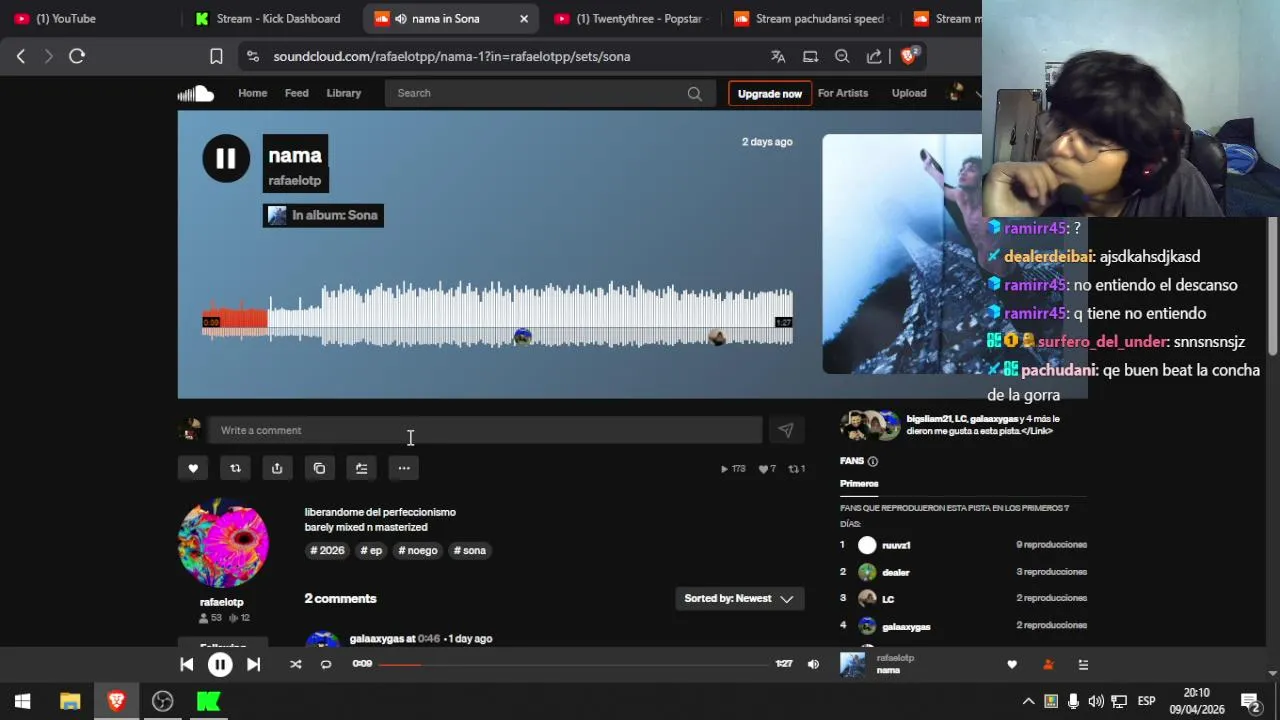Open In album: Sona link
This screenshot has height=720, width=1280.
click(x=334, y=215)
